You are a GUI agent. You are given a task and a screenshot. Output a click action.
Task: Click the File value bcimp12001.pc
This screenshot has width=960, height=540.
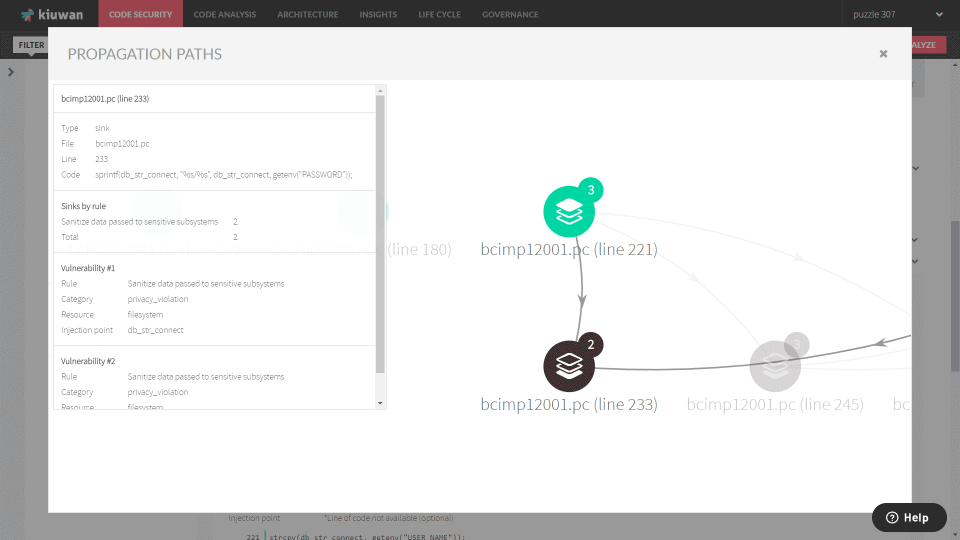coord(122,143)
